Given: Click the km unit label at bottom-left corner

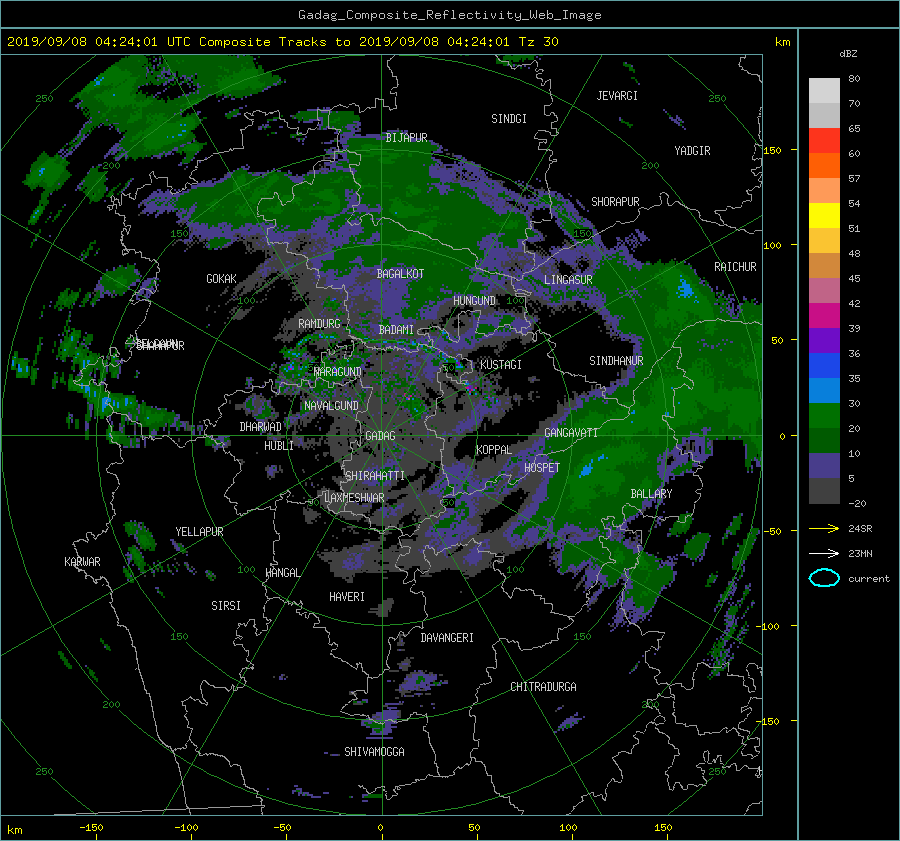Looking at the screenshot, I should [14, 830].
